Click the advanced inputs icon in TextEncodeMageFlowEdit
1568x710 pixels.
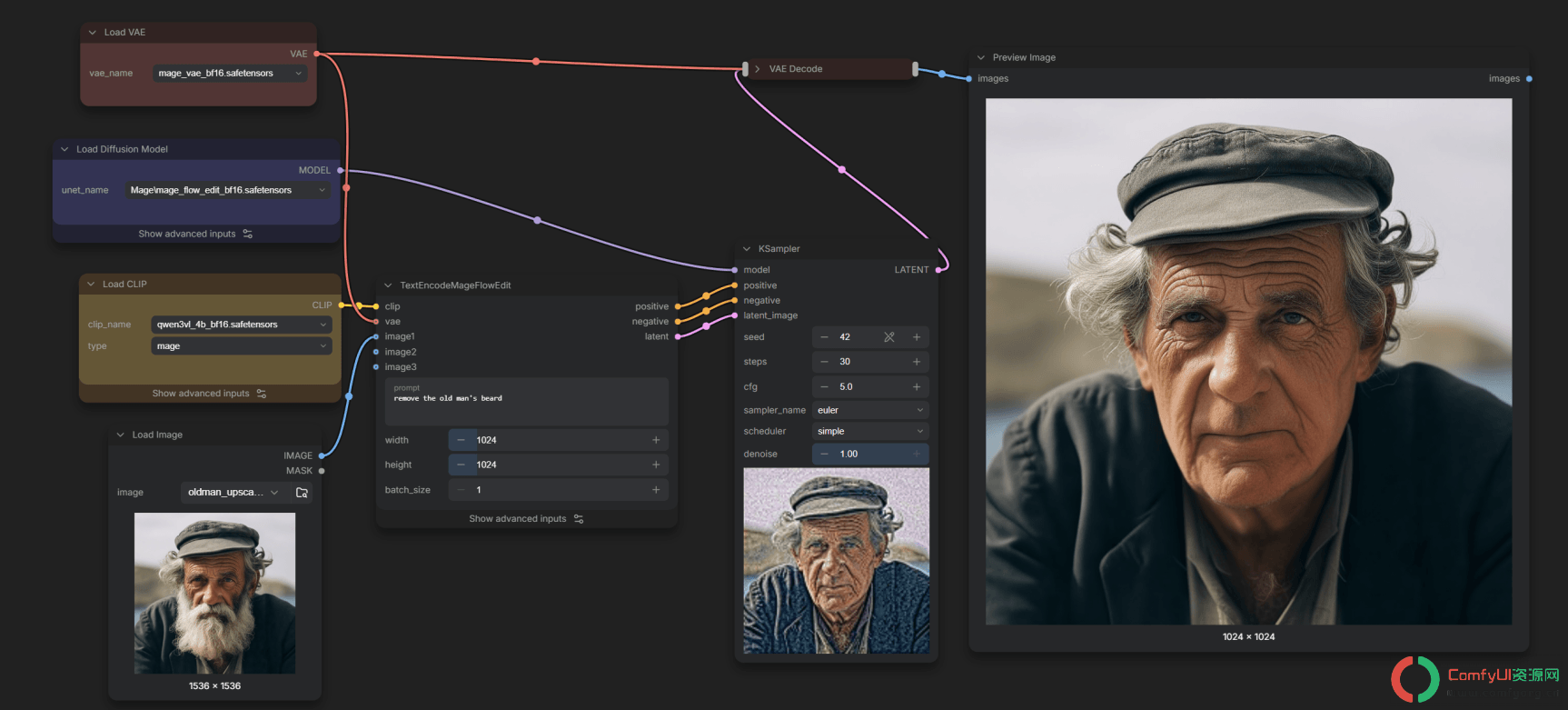coord(579,519)
